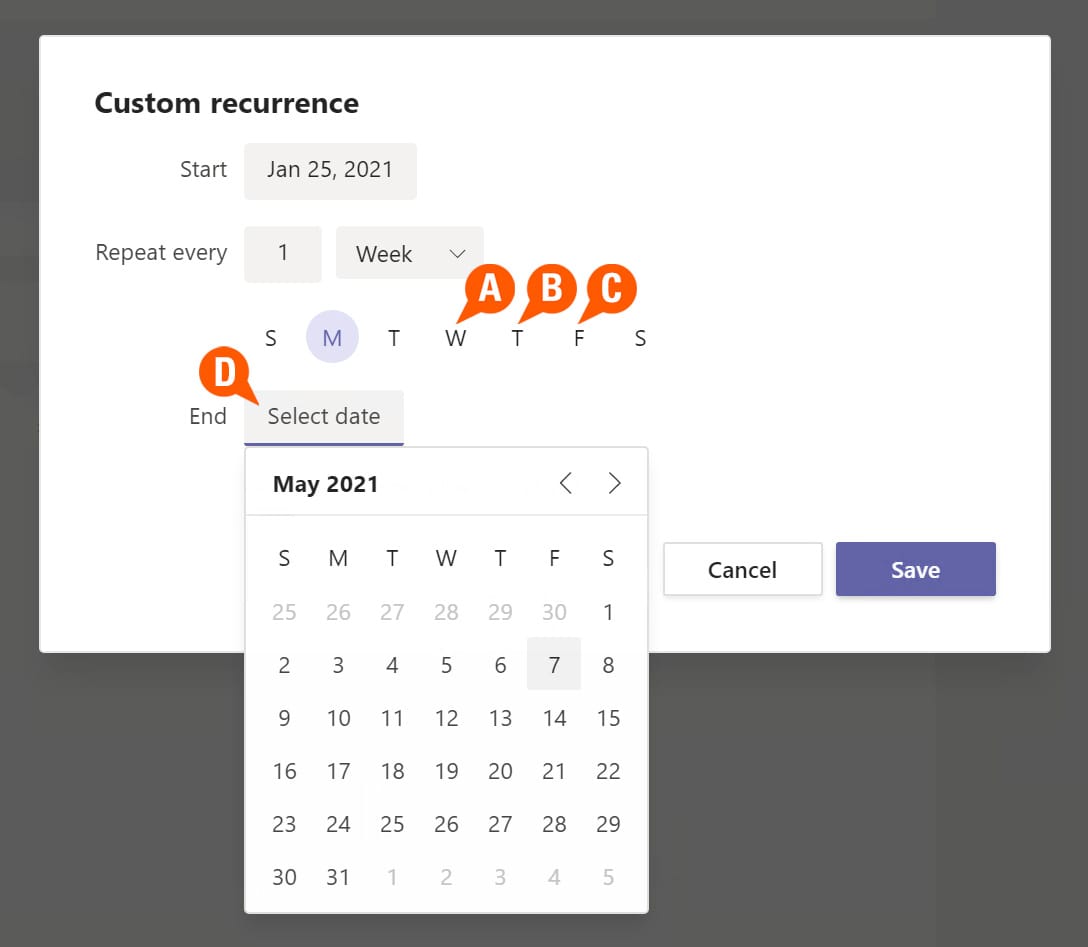Image resolution: width=1088 pixels, height=947 pixels.
Task: Toggle Friday in weekday selector
Action: (579, 338)
